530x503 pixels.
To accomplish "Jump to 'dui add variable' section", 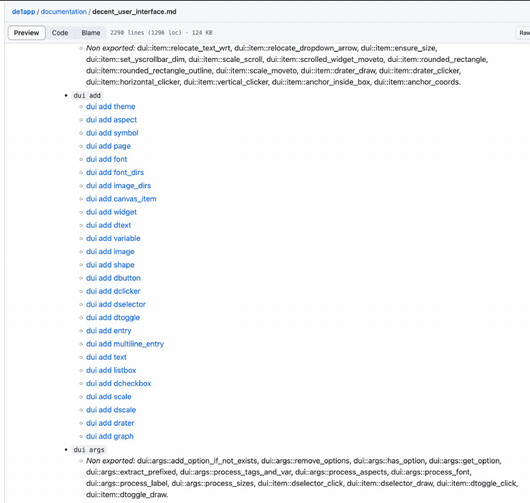I will point(113,238).
